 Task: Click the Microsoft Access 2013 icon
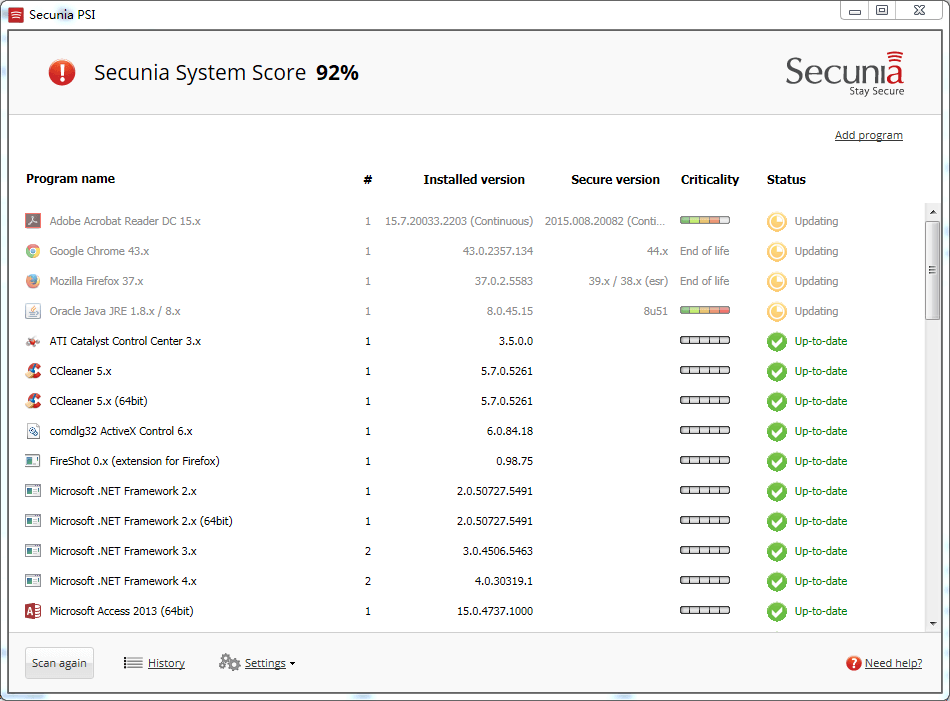33,611
